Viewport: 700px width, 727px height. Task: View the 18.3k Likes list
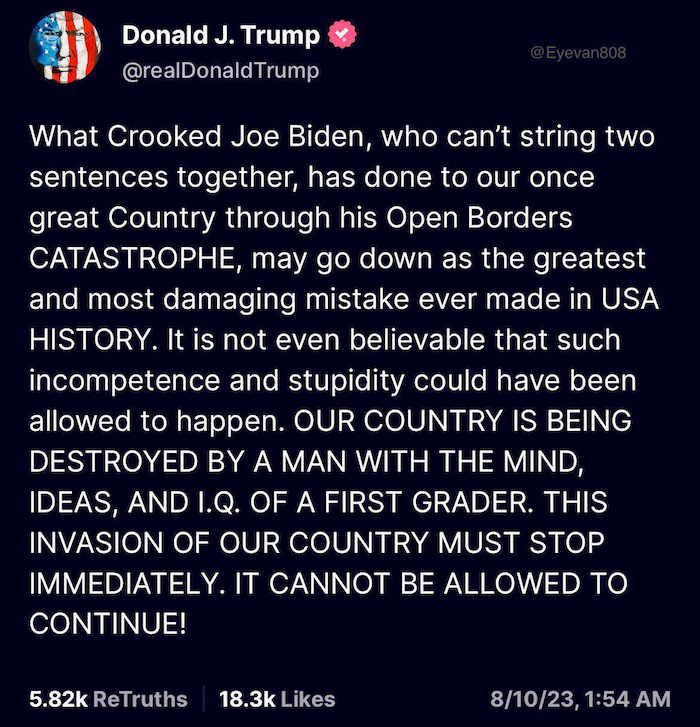coord(277,699)
